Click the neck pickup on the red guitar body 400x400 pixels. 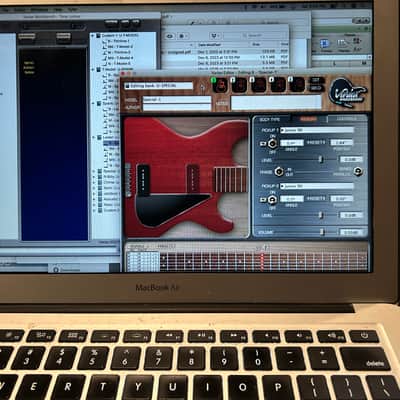pyautogui.click(x=193, y=178)
